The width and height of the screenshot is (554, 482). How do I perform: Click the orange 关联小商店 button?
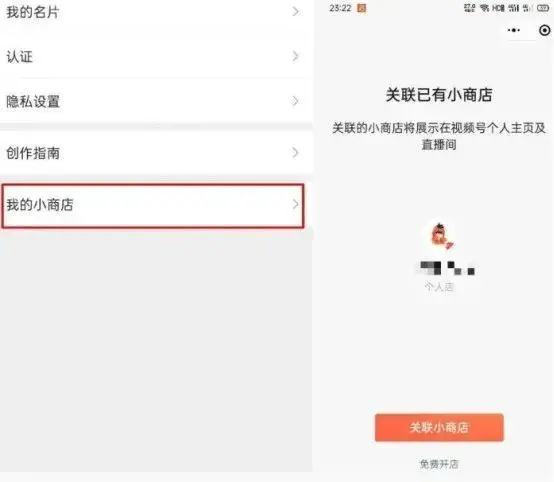439,427
